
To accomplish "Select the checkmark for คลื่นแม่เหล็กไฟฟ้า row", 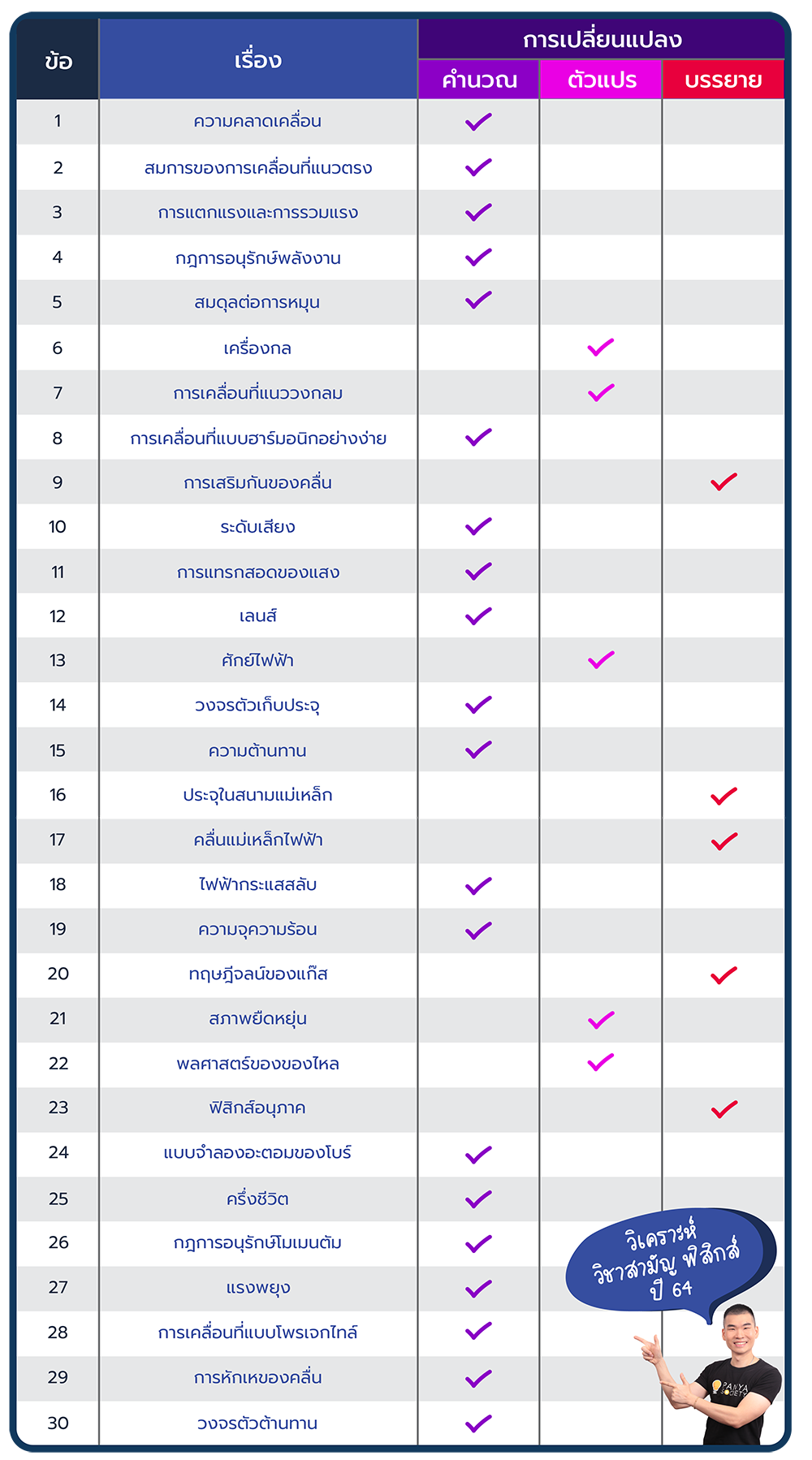I will pos(723,840).
